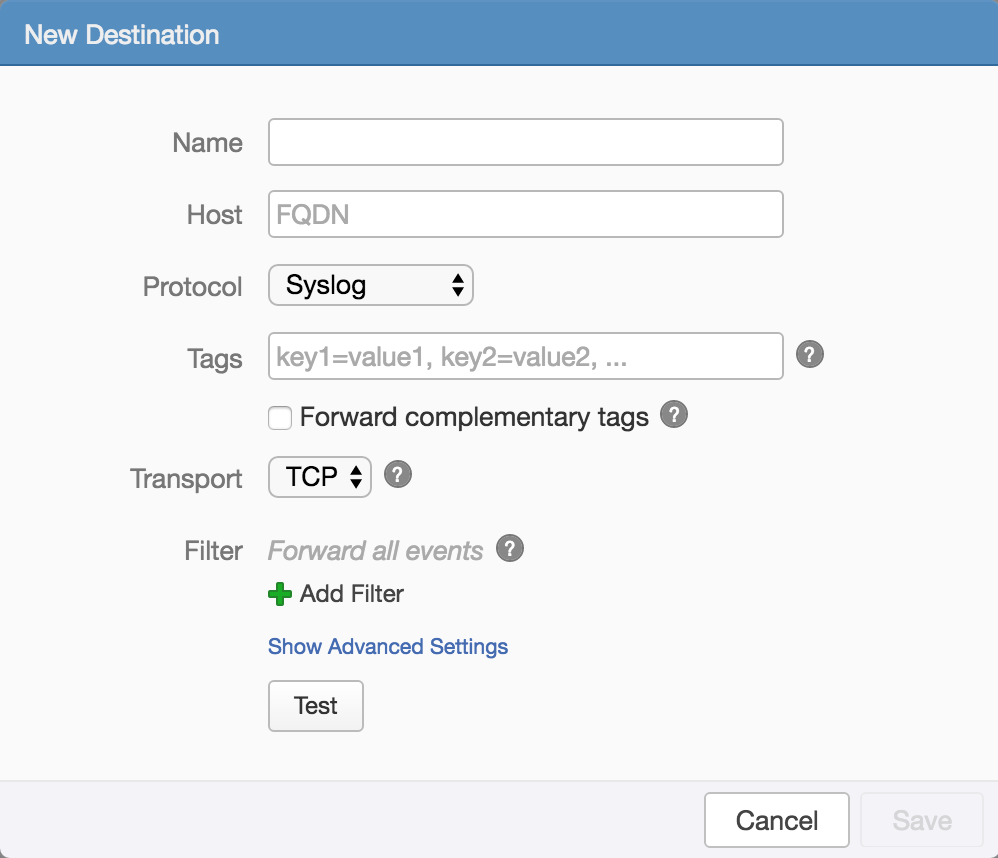The height and width of the screenshot is (858, 998).
Task: Click the help icon next to Transport dropdown
Action: [x=398, y=475]
